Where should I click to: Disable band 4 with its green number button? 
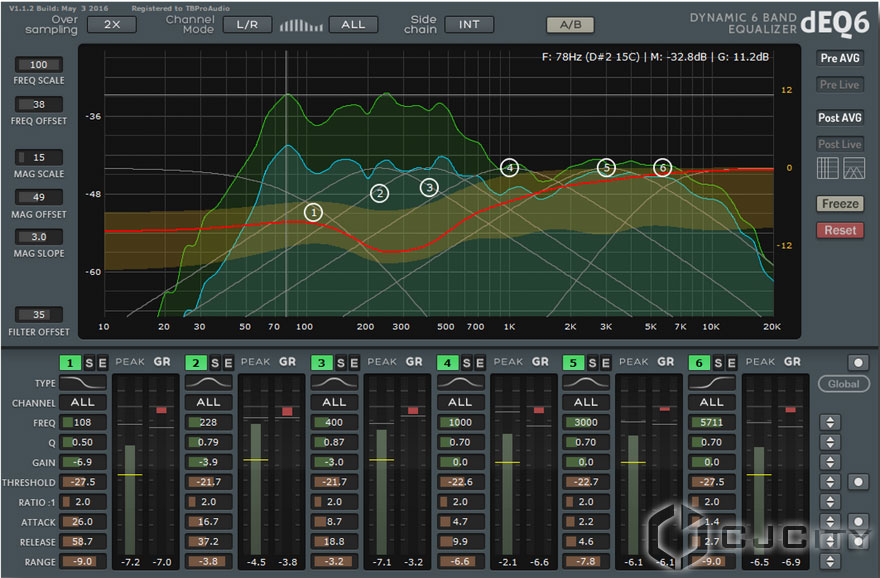[x=447, y=363]
